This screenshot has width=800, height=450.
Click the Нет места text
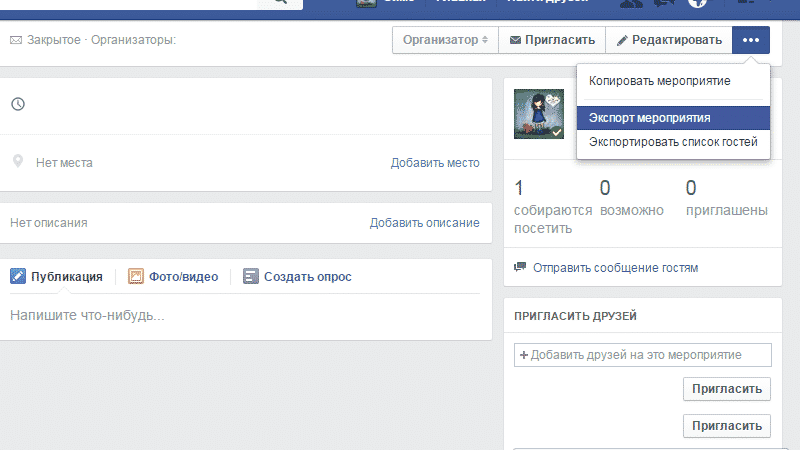pos(64,163)
